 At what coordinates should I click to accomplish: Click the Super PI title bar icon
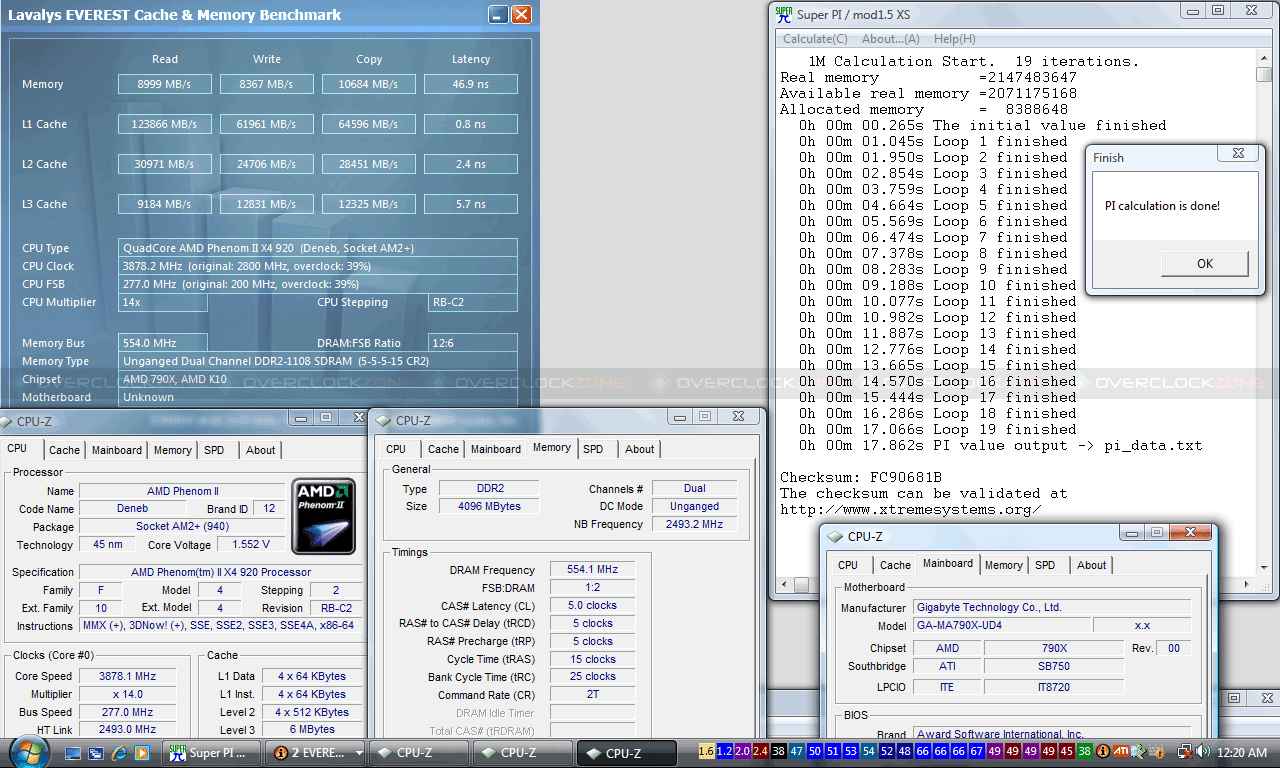pyautogui.click(x=784, y=15)
